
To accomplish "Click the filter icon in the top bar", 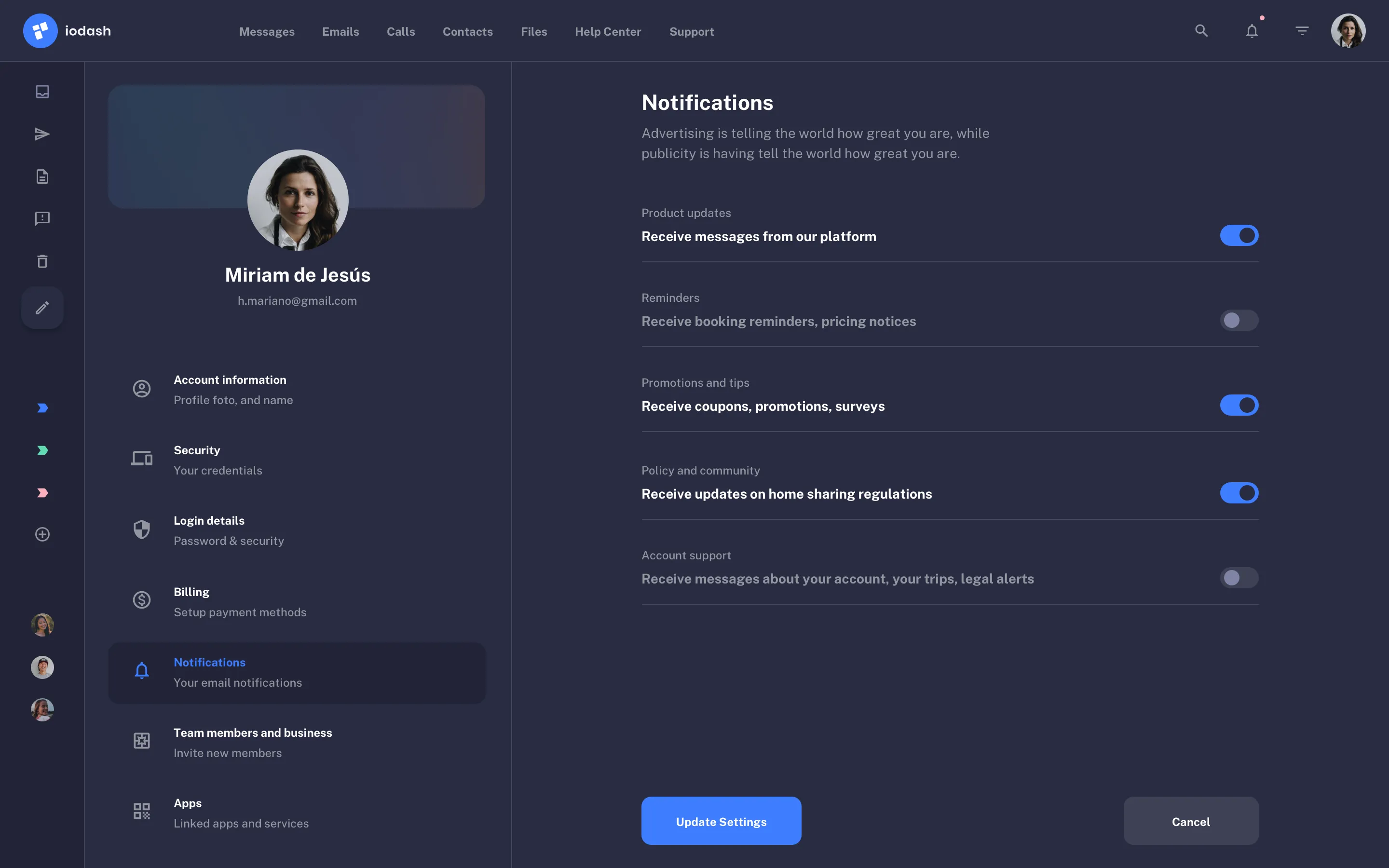I will pyautogui.click(x=1302, y=30).
